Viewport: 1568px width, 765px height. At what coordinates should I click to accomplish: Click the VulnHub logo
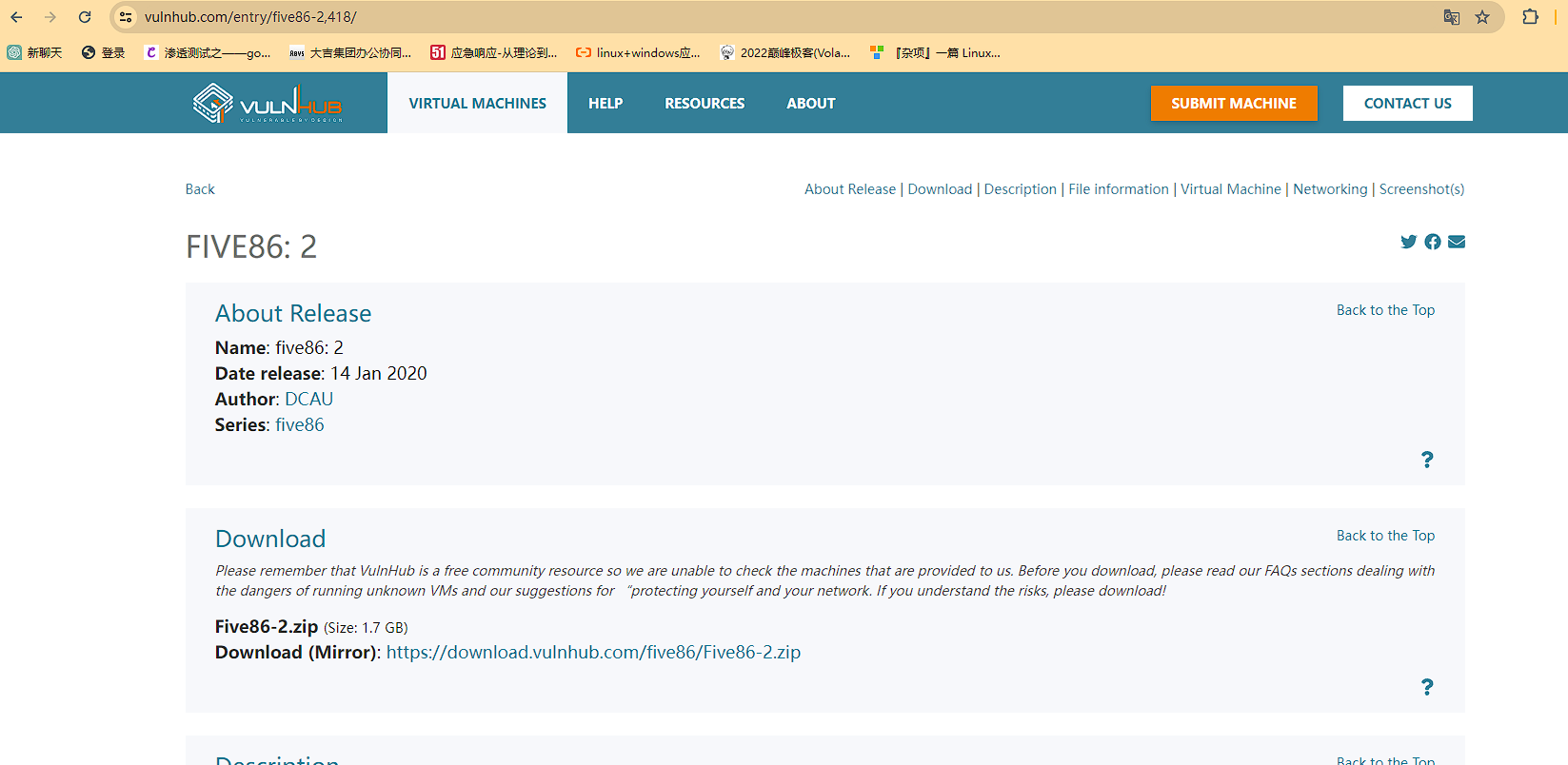pos(268,104)
